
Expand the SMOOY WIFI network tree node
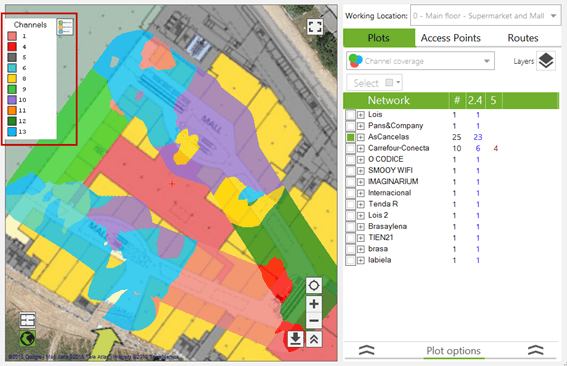point(361,171)
